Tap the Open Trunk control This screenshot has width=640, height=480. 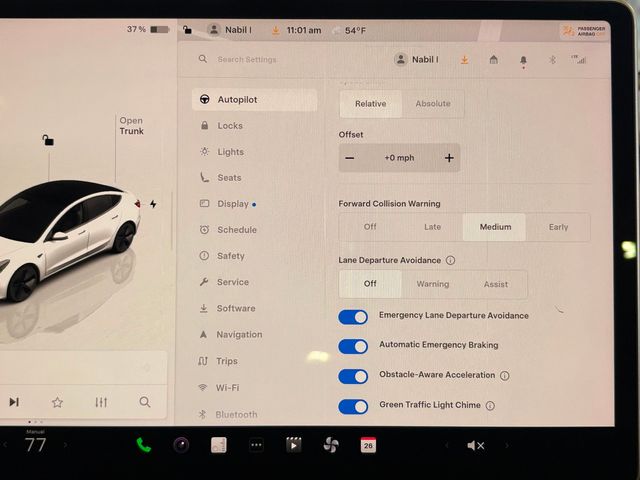click(131, 126)
